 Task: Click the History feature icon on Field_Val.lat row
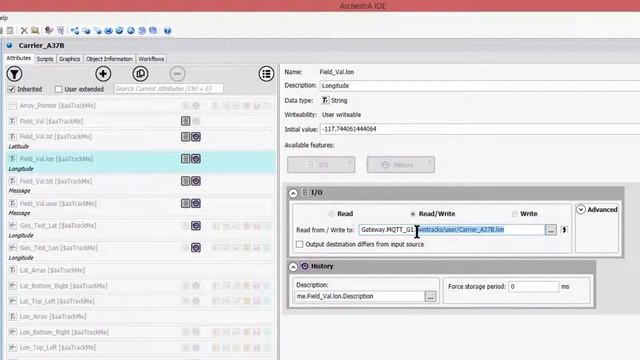[196, 137]
